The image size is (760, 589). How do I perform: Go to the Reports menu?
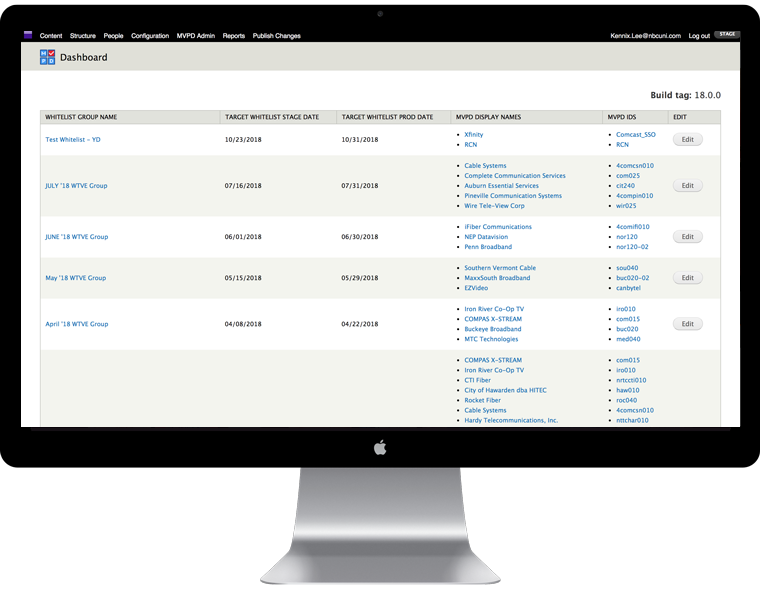pos(234,36)
